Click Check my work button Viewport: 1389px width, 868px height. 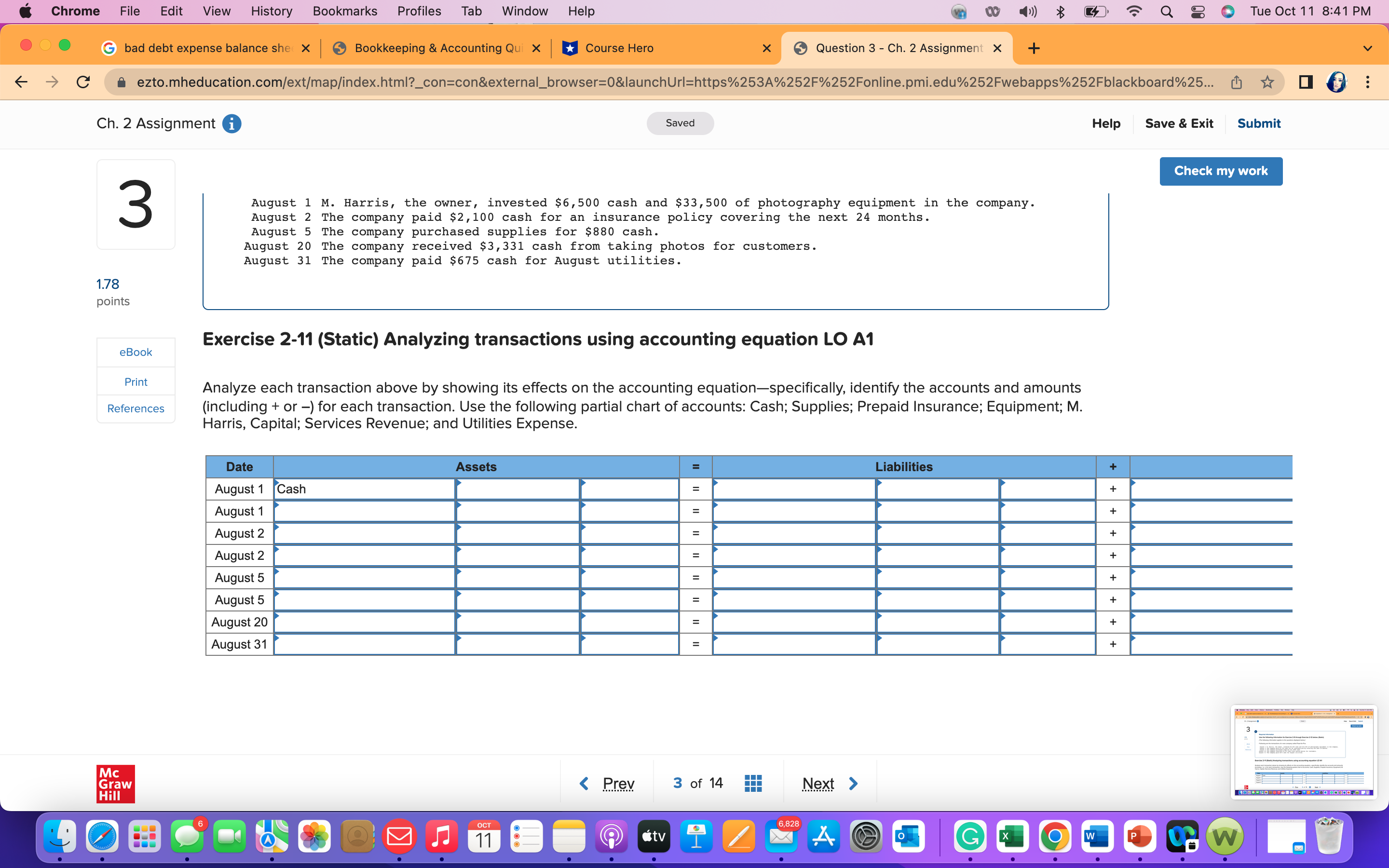tap(1220, 171)
